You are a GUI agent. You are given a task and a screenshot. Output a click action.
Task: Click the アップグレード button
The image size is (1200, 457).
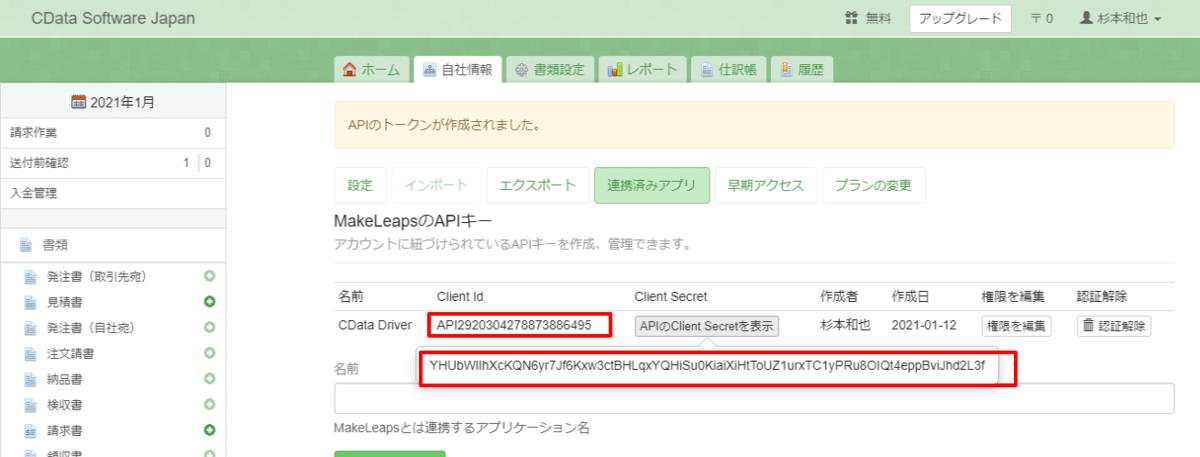click(x=961, y=19)
